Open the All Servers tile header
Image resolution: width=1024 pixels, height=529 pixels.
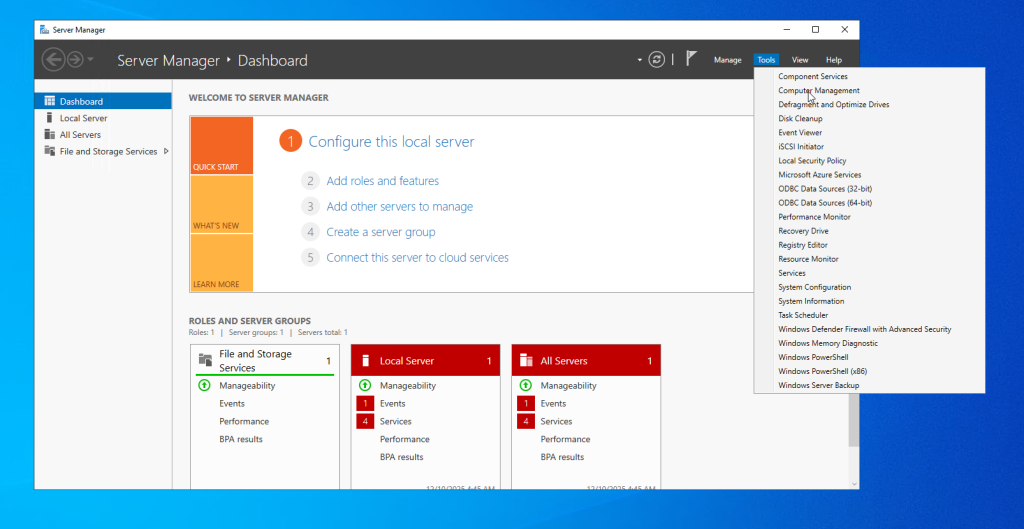click(x=586, y=361)
